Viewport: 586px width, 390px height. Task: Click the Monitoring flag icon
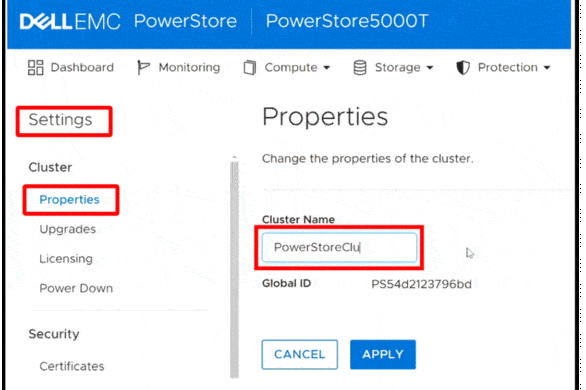[x=143, y=68]
